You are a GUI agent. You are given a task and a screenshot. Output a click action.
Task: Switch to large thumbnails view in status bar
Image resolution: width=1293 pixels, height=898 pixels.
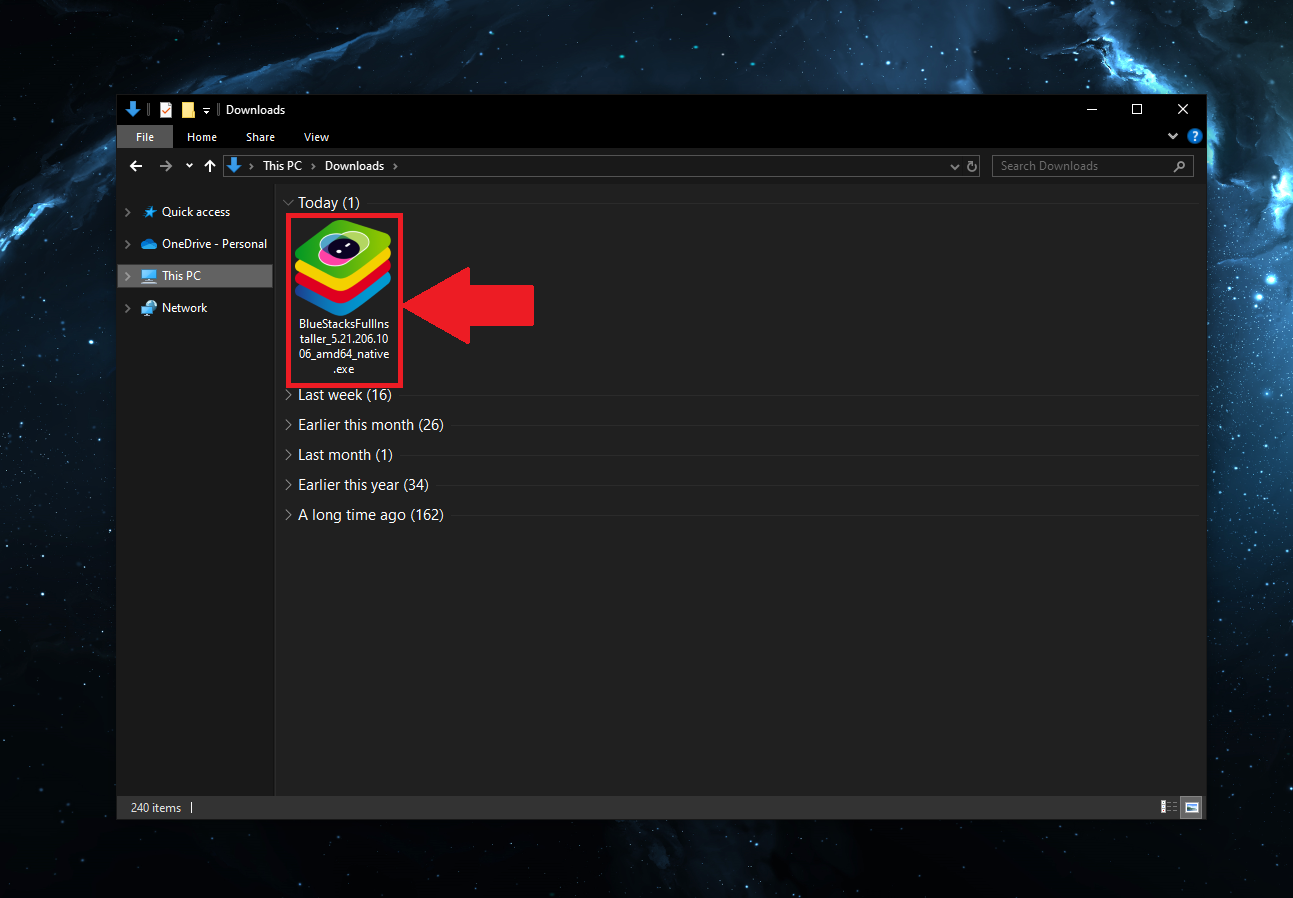(x=1191, y=807)
